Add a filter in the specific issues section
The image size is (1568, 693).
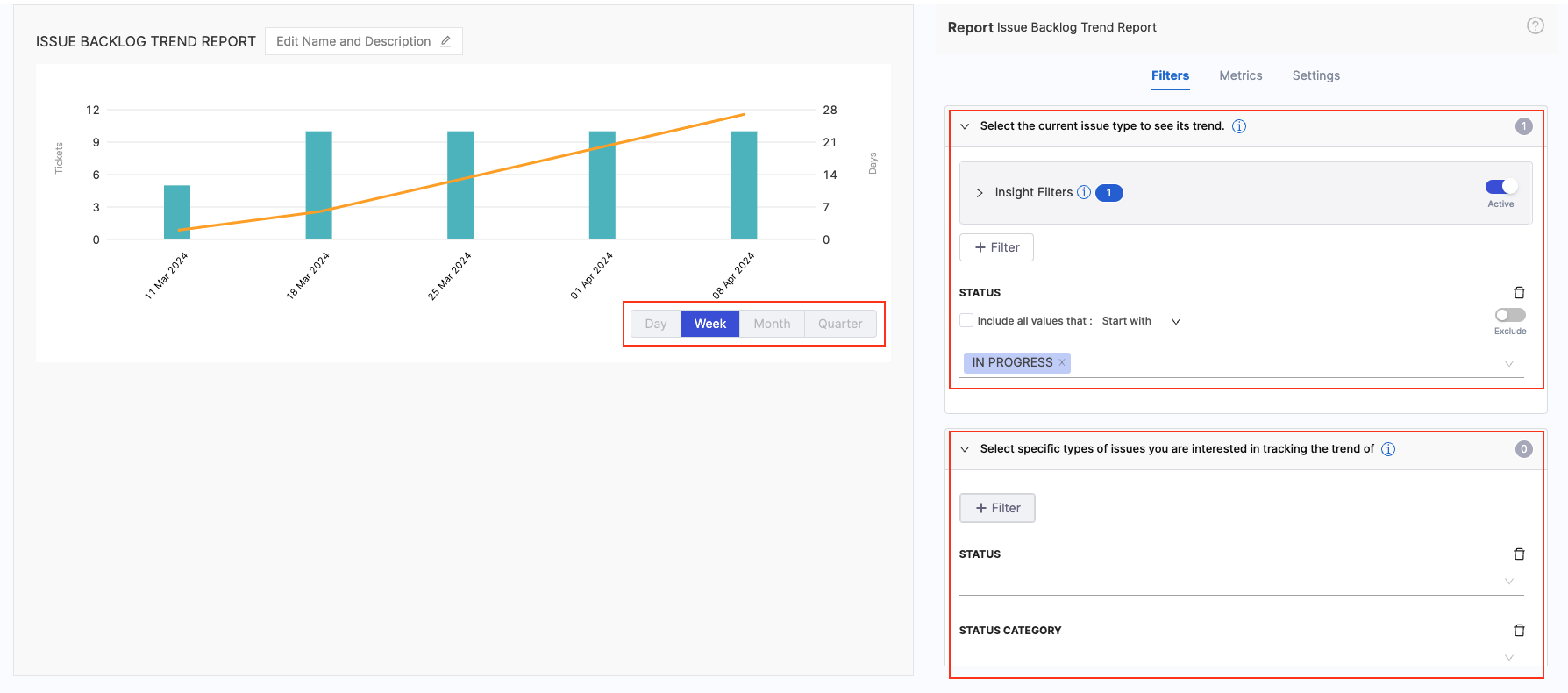tap(997, 508)
